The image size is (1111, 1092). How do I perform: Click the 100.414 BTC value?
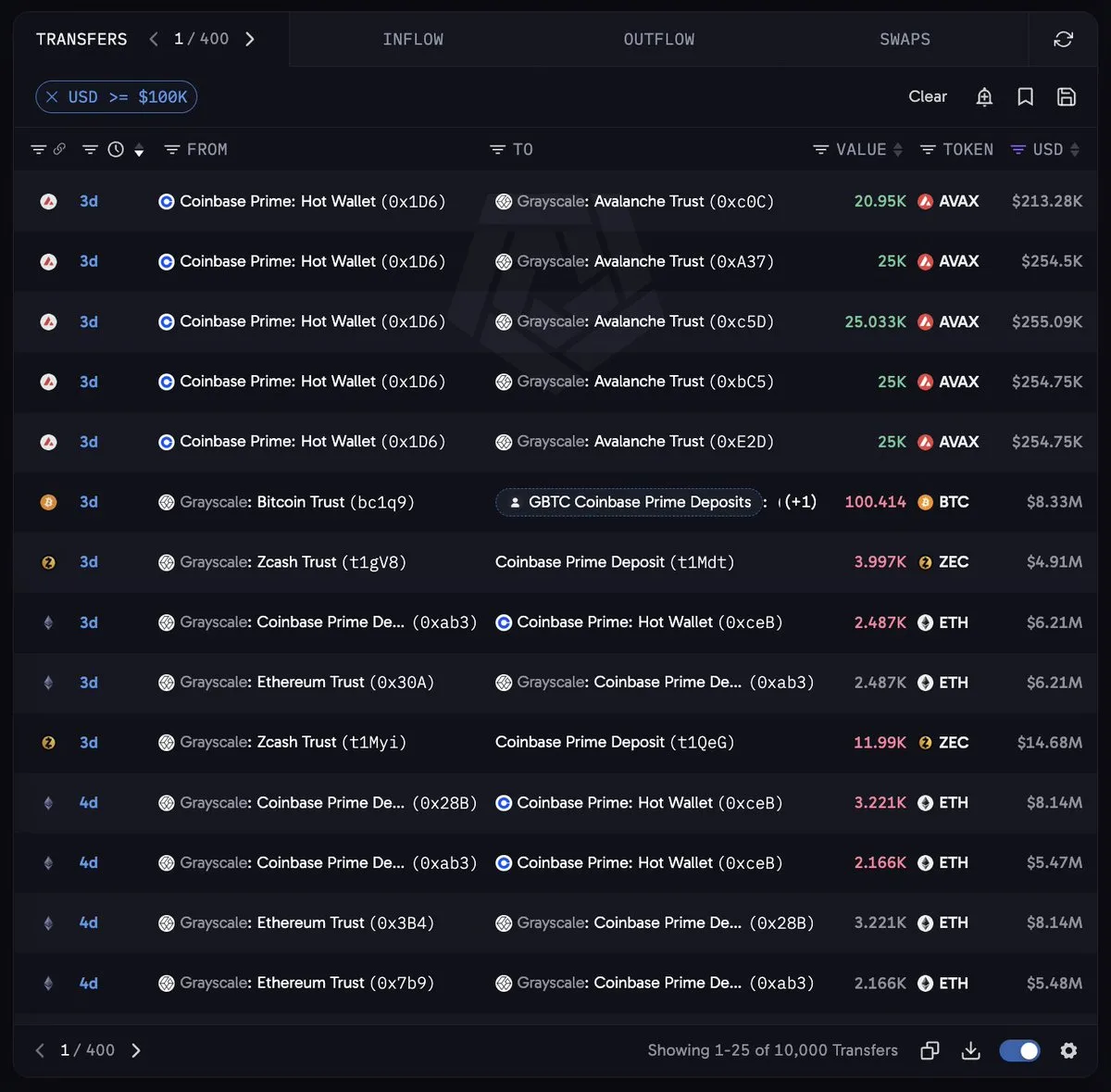(x=875, y=502)
